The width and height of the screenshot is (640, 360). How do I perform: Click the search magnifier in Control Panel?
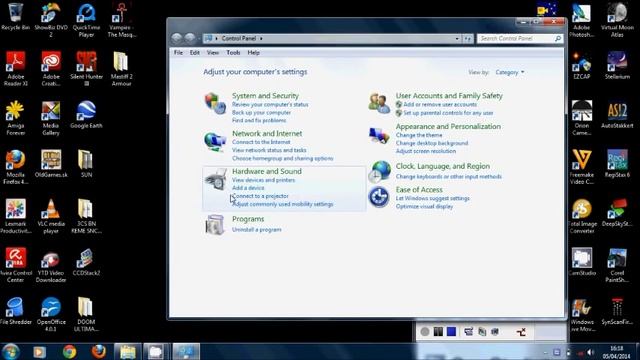[558, 38]
